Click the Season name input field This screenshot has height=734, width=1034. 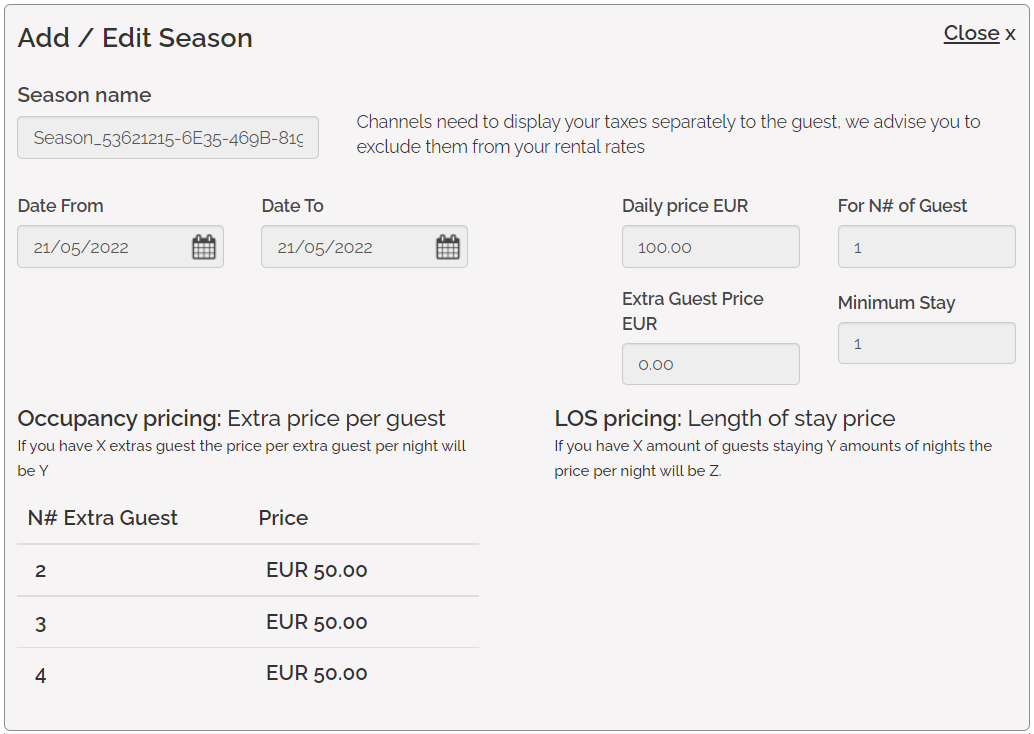pyautogui.click(x=168, y=138)
